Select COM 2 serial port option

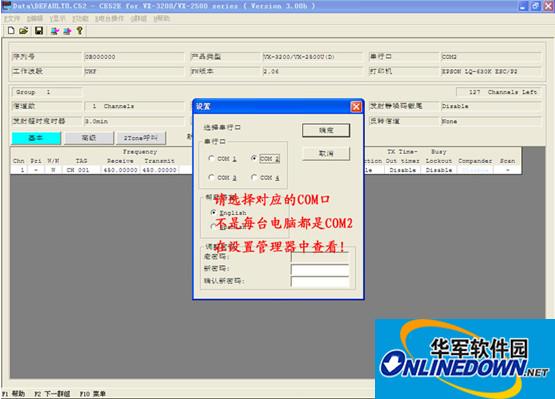(x=265, y=159)
